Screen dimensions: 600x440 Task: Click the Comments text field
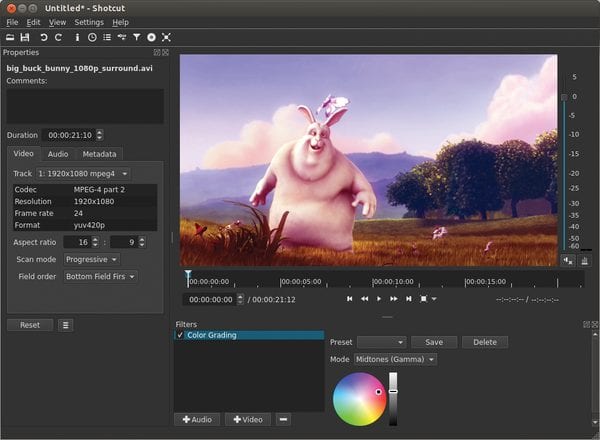[85, 106]
